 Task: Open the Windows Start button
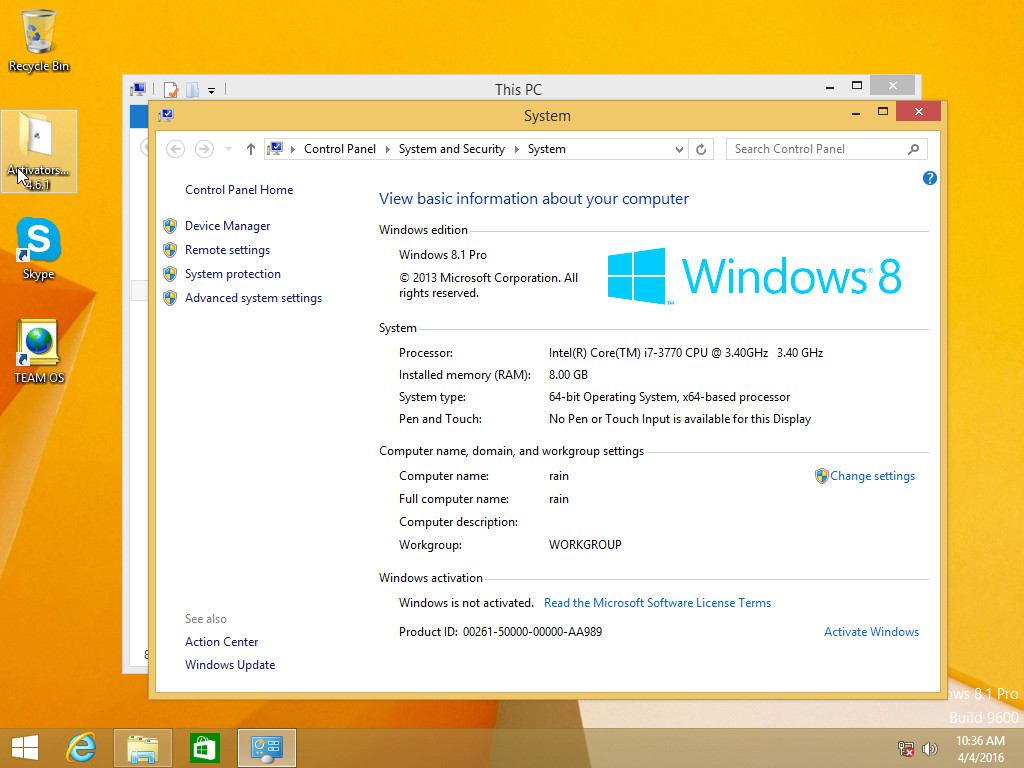pyautogui.click(x=25, y=748)
